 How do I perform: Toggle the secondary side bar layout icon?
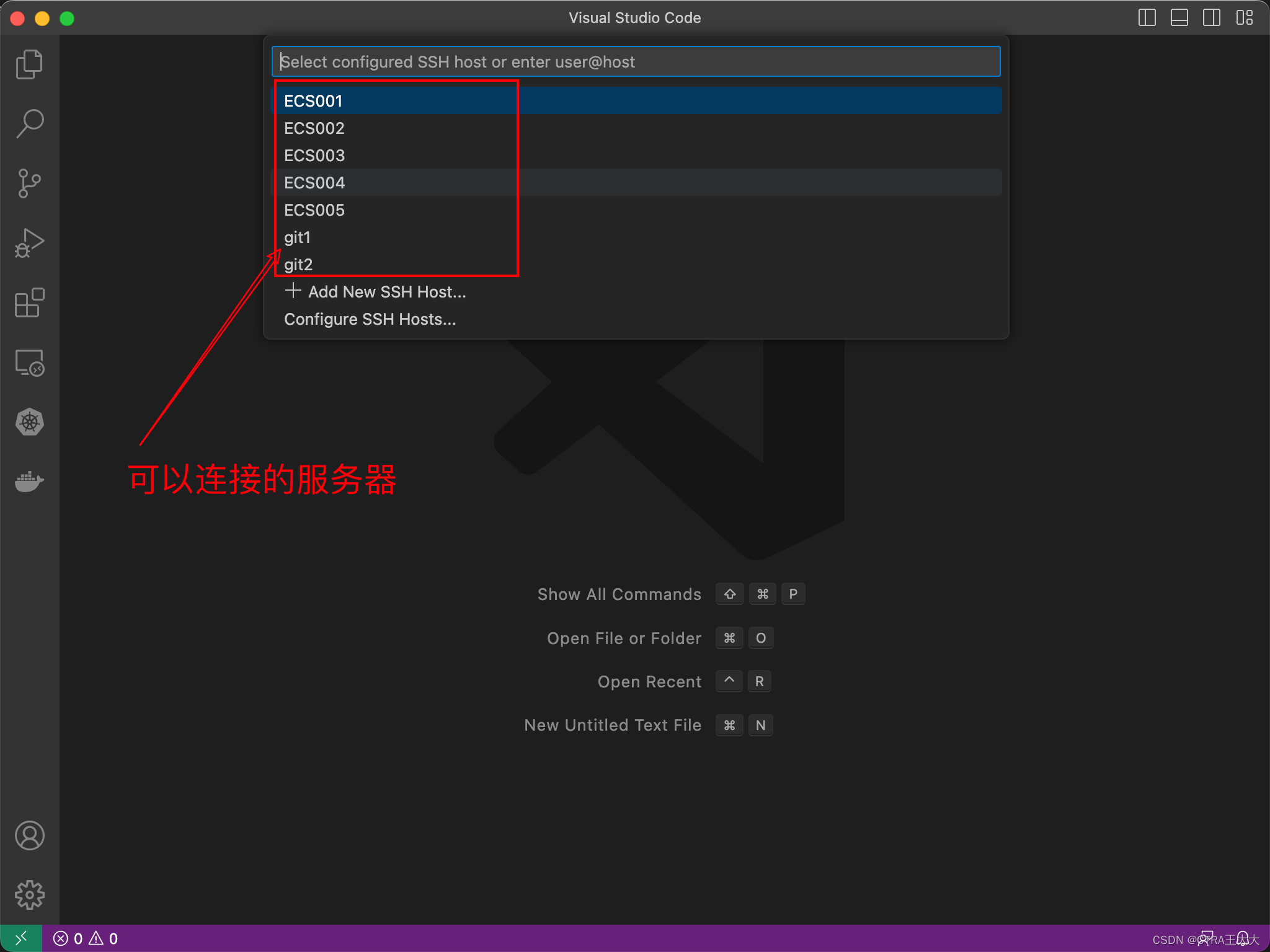click(1212, 17)
